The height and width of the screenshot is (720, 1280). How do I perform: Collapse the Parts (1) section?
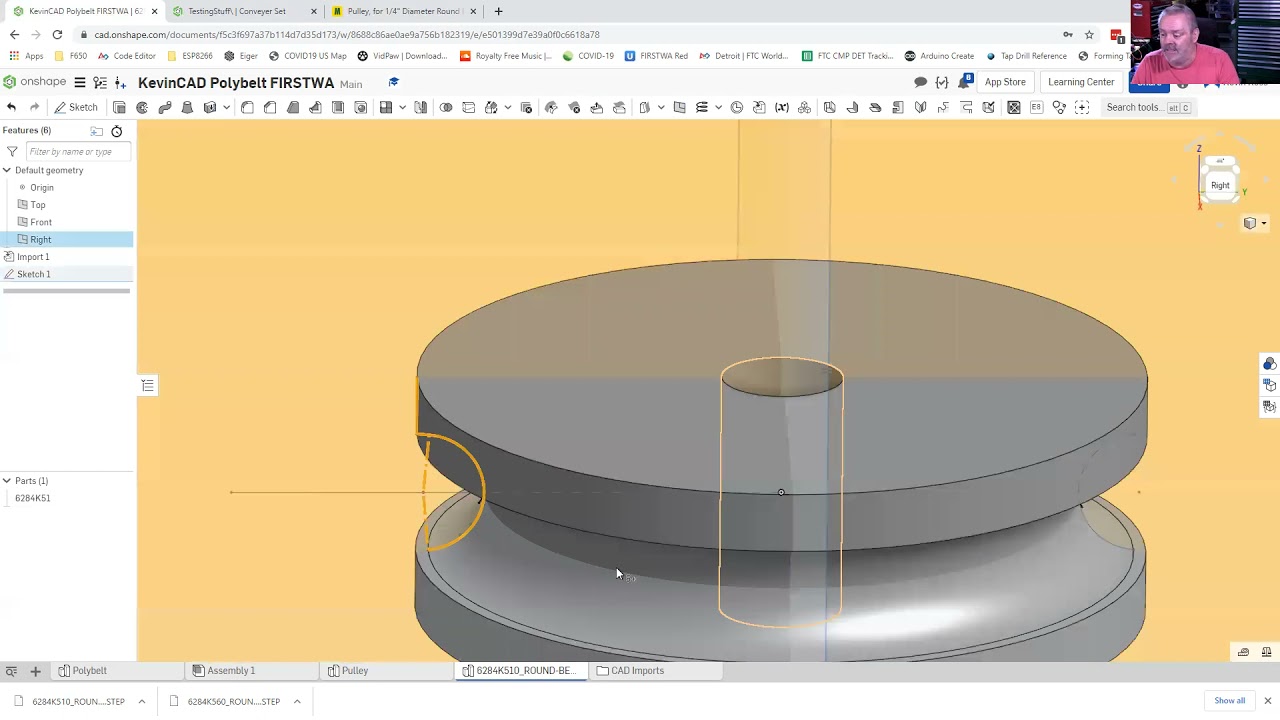7,481
